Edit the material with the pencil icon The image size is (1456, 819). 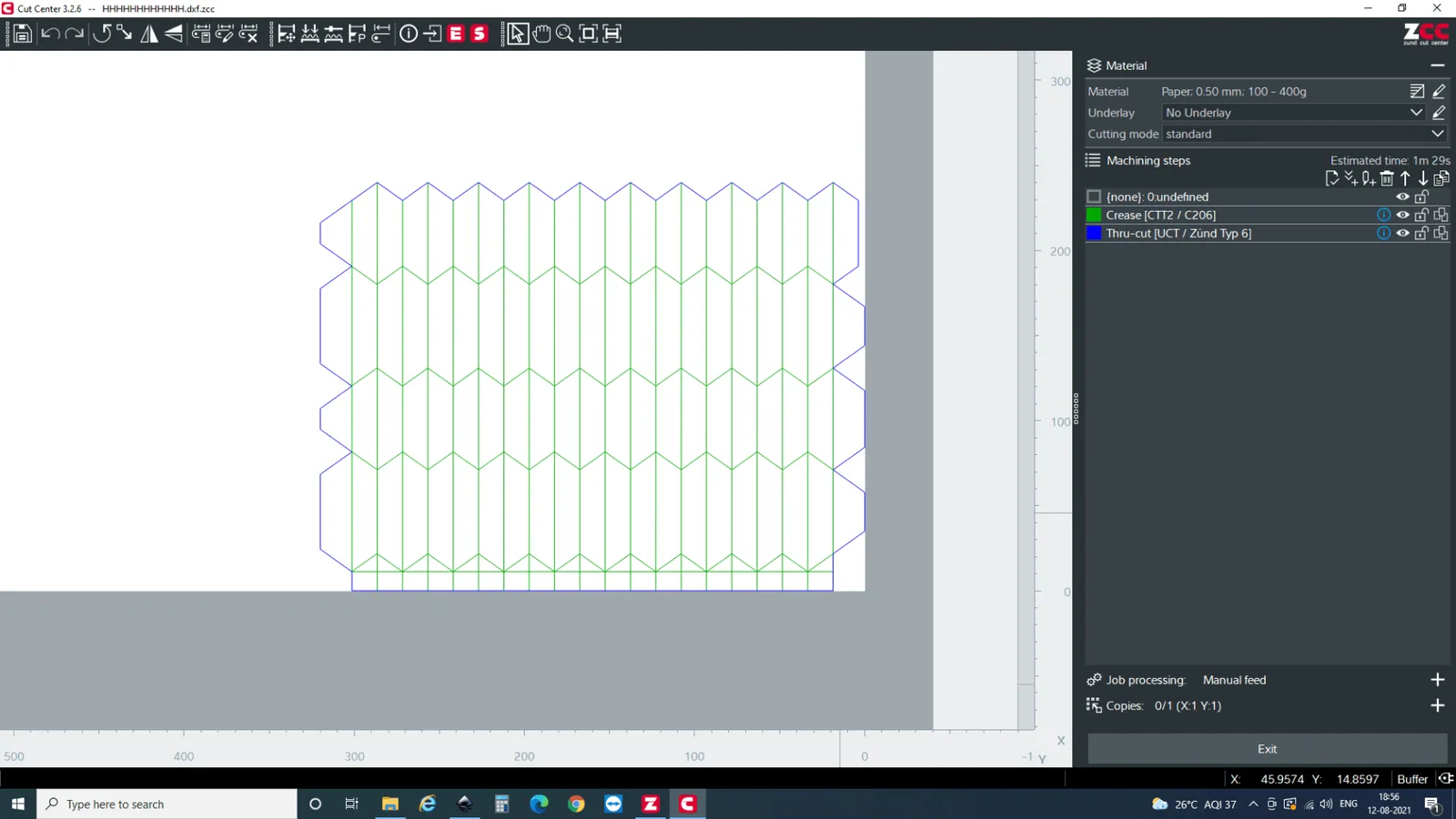pos(1439,91)
